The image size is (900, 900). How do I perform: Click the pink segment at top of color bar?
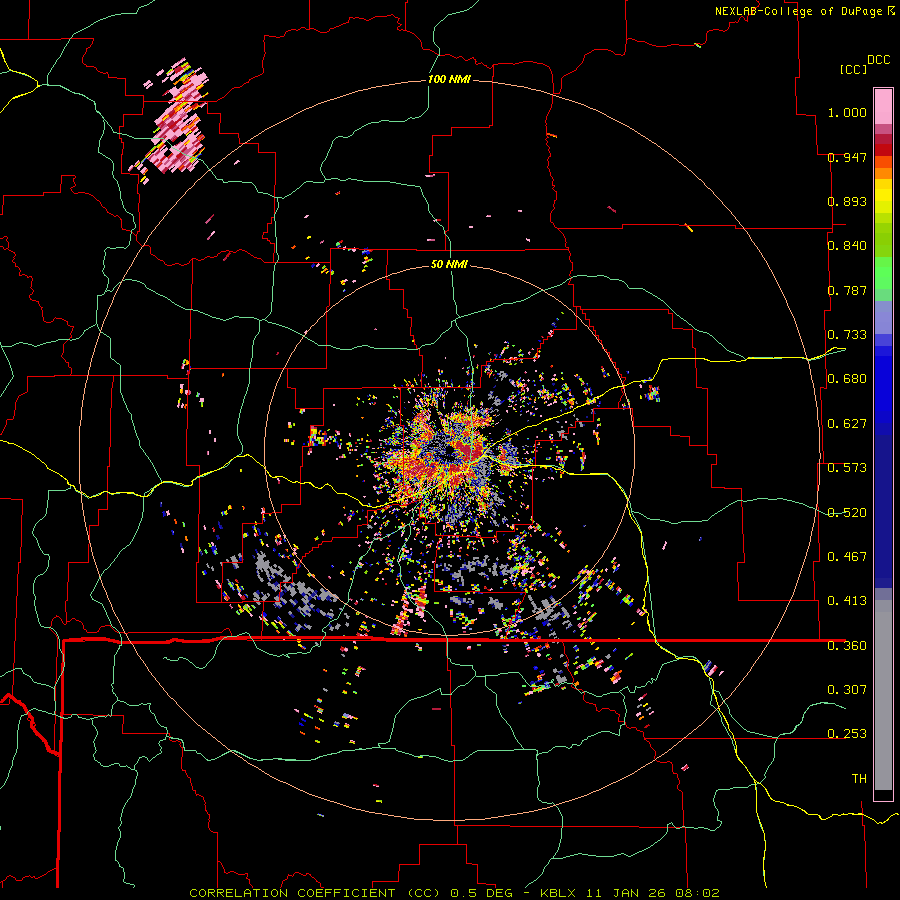(883, 106)
